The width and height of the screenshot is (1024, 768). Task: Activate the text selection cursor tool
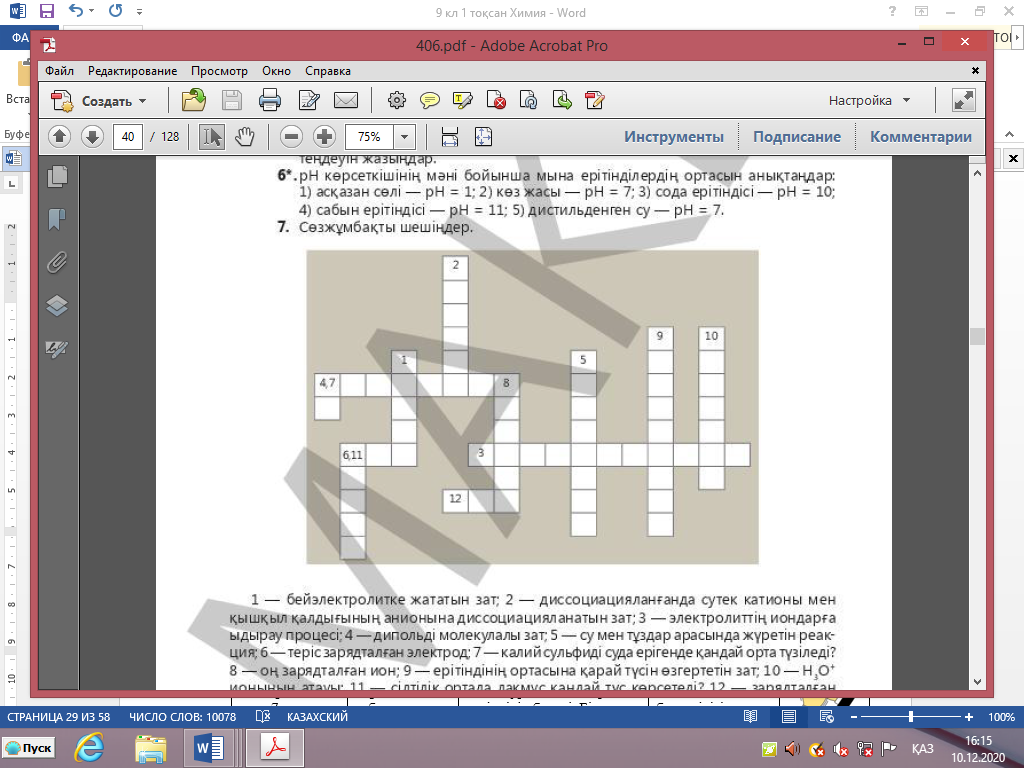coord(212,136)
